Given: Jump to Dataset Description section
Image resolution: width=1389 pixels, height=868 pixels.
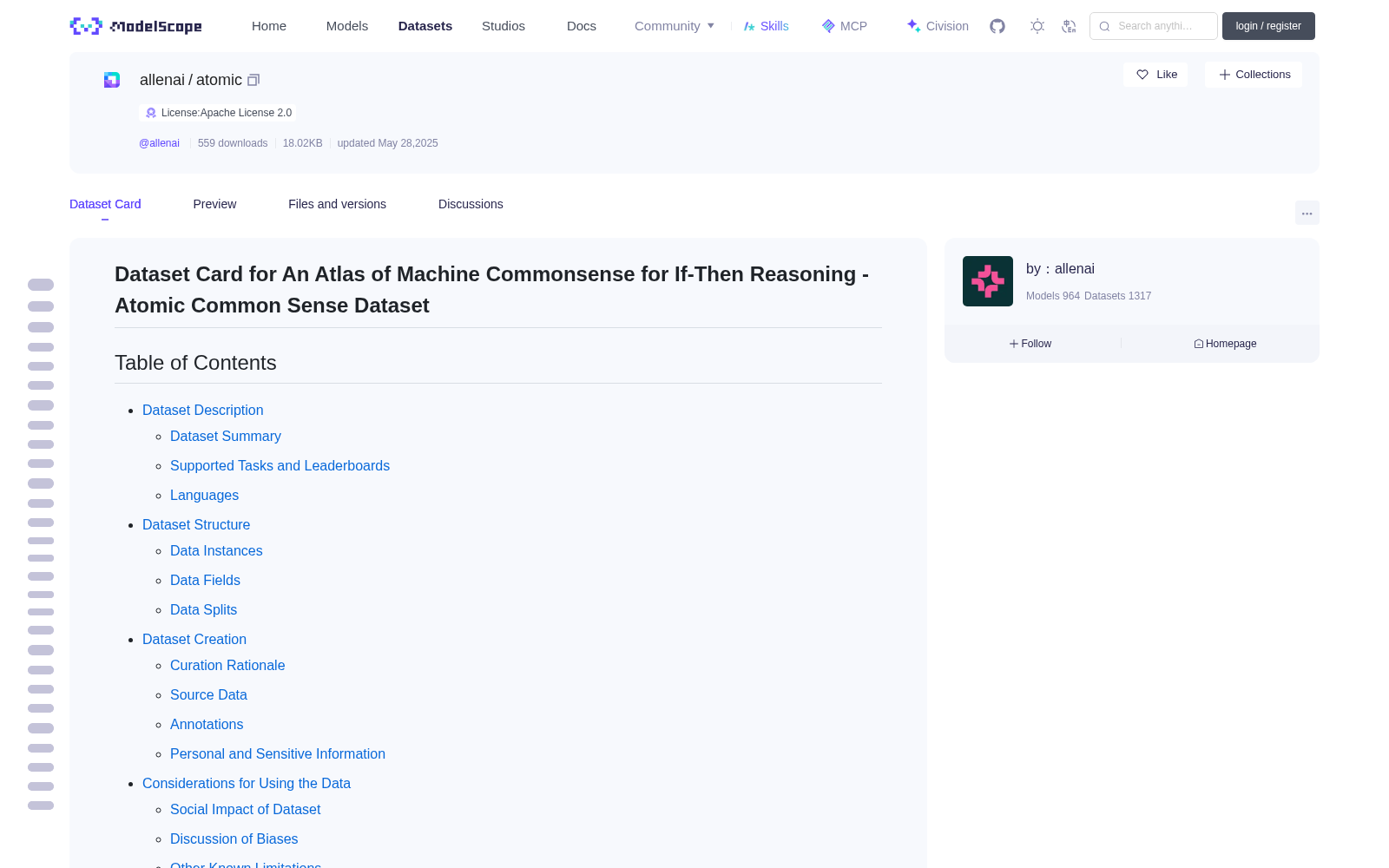Looking at the screenshot, I should [x=202, y=410].
